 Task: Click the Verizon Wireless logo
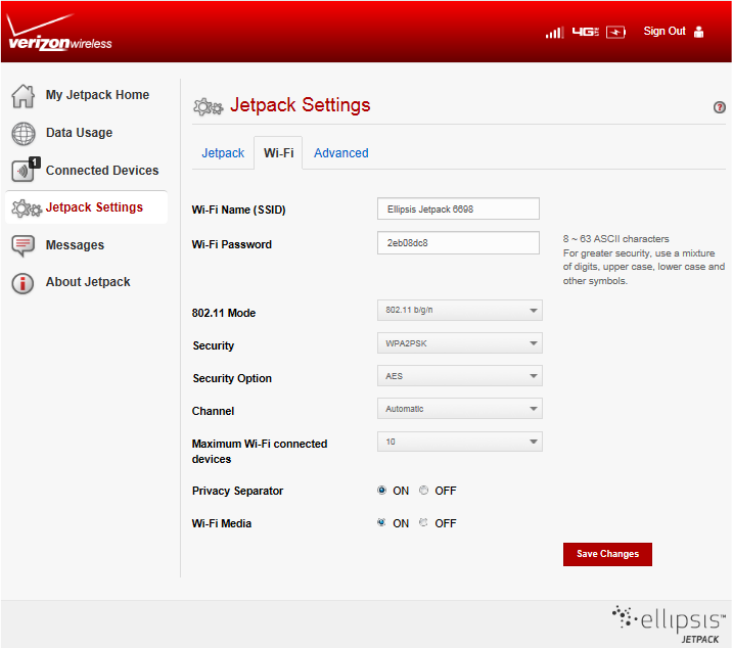click(60, 32)
